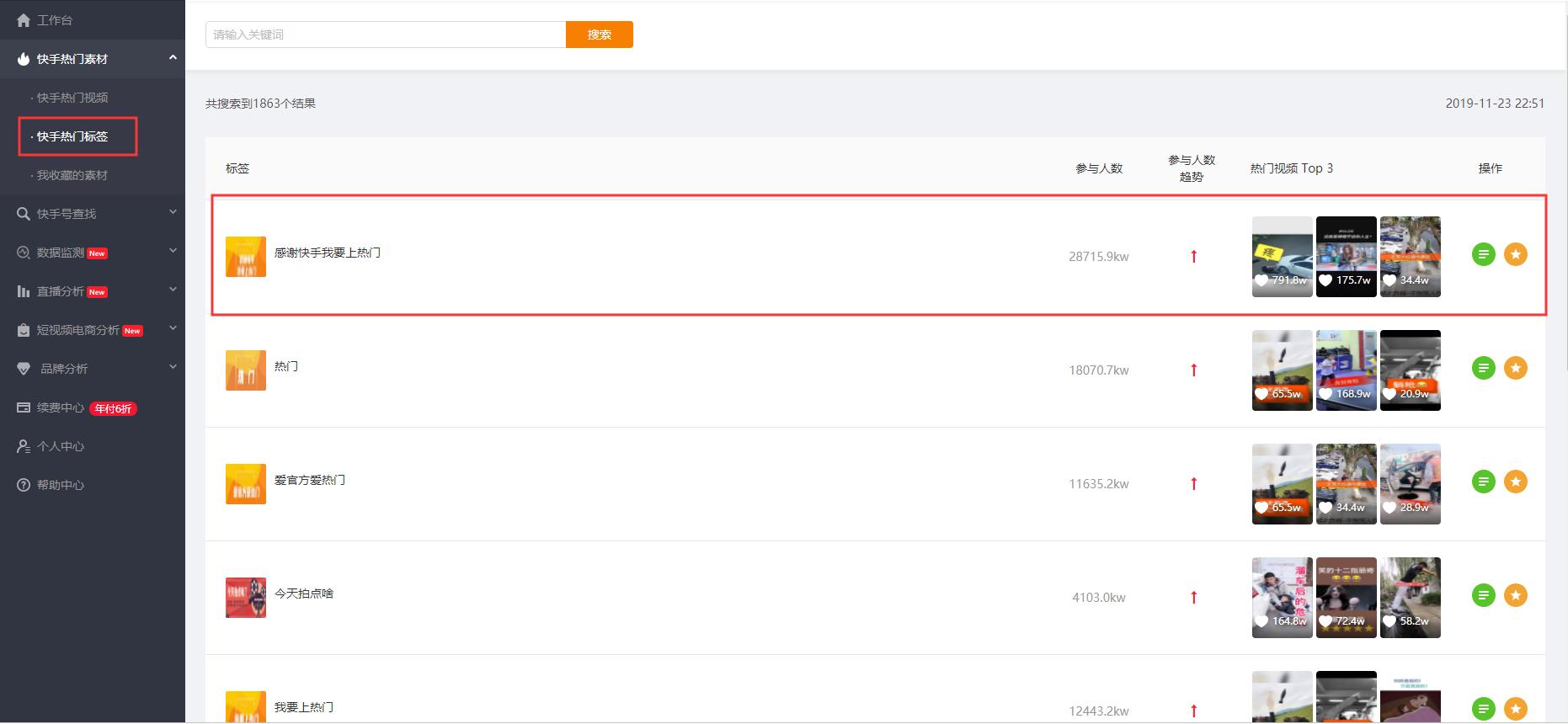
Task: Click the 28715.9kw participant count
Action: [x=1099, y=257]
